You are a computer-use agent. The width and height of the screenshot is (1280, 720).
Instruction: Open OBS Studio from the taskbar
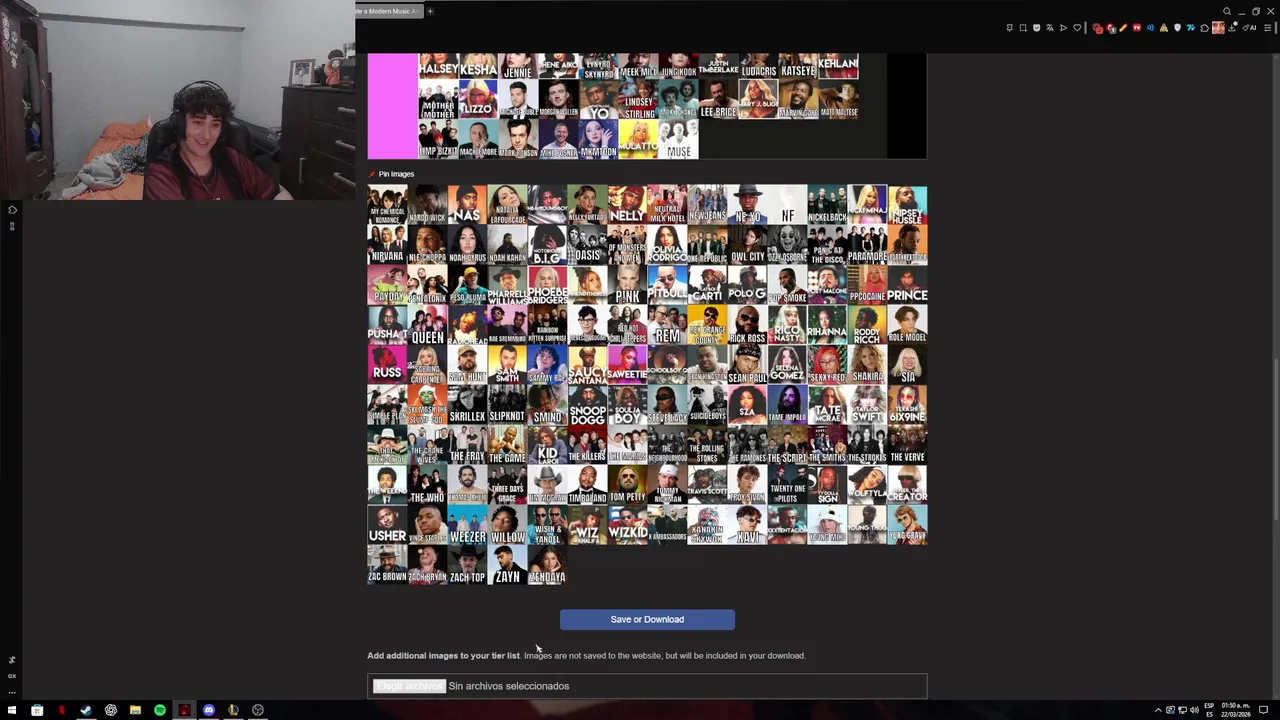tap(258, 710)
